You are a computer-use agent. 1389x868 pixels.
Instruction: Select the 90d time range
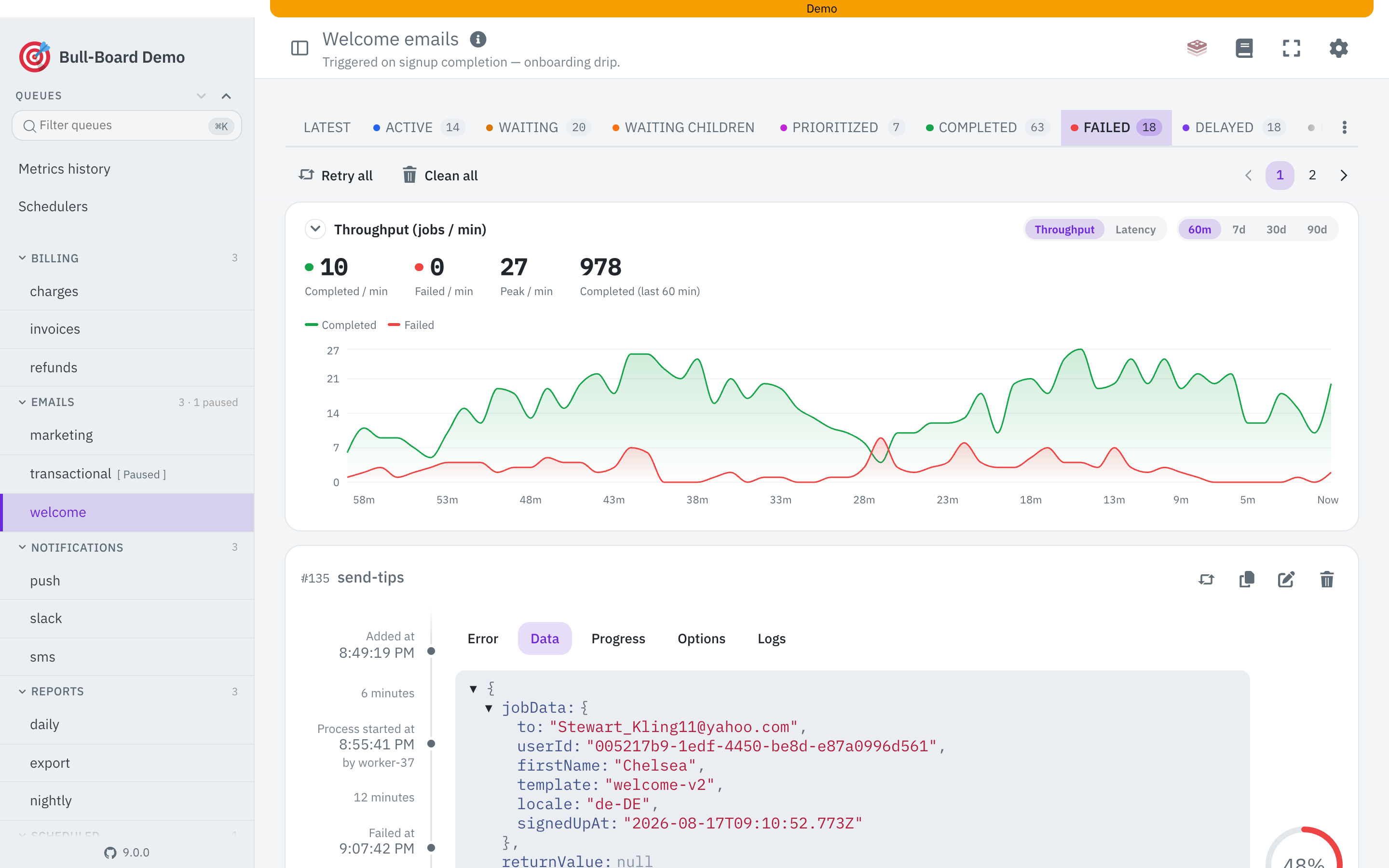[1317, 229]
